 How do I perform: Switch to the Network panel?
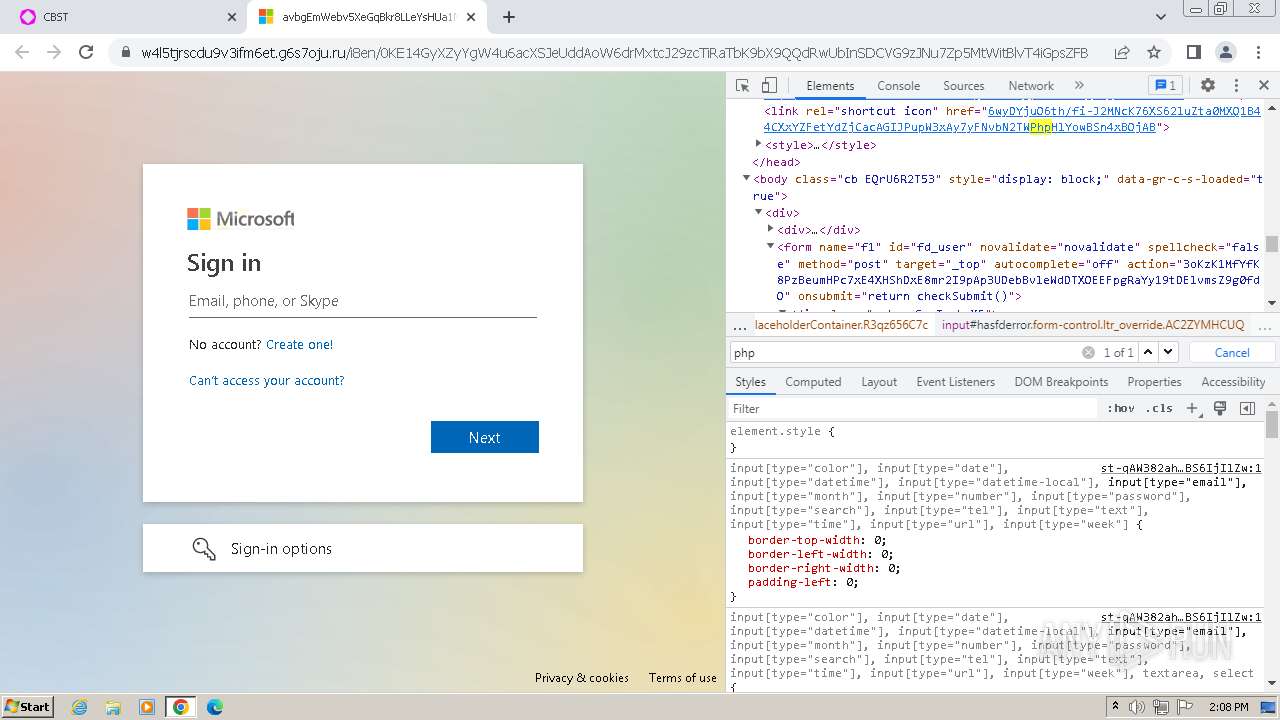pos(1031,86)
